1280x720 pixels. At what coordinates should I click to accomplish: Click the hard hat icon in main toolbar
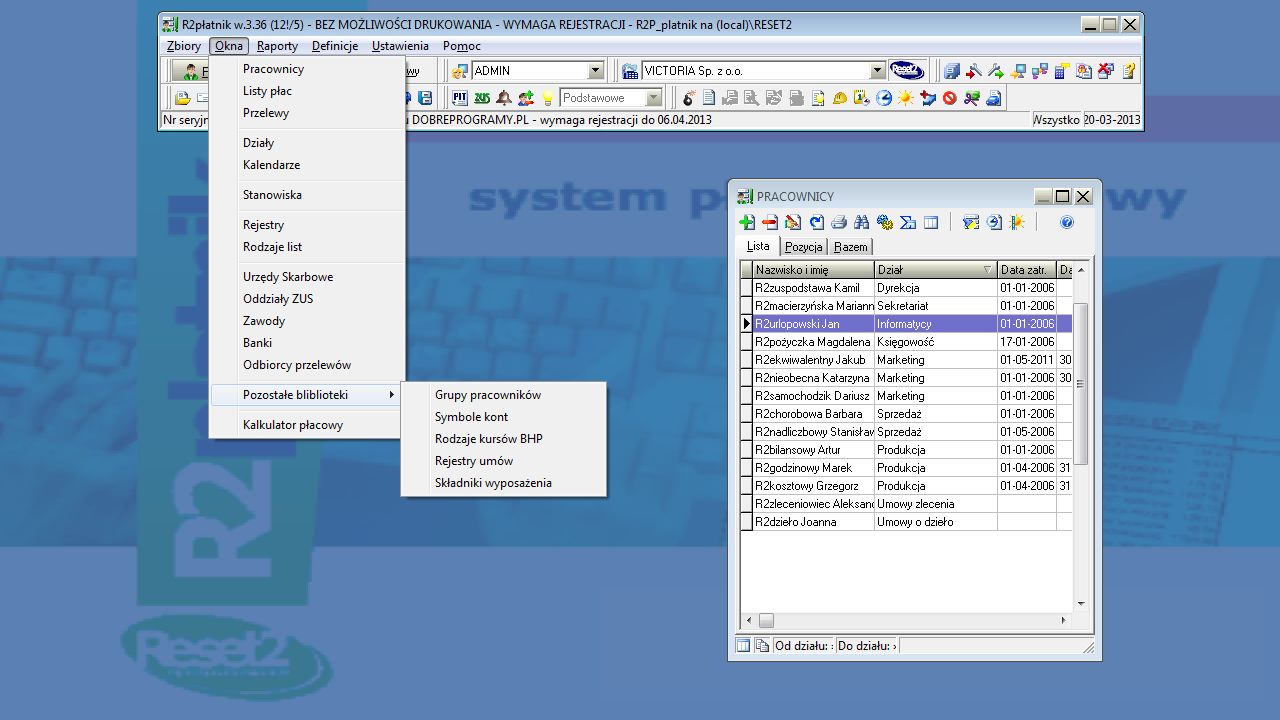840,98
